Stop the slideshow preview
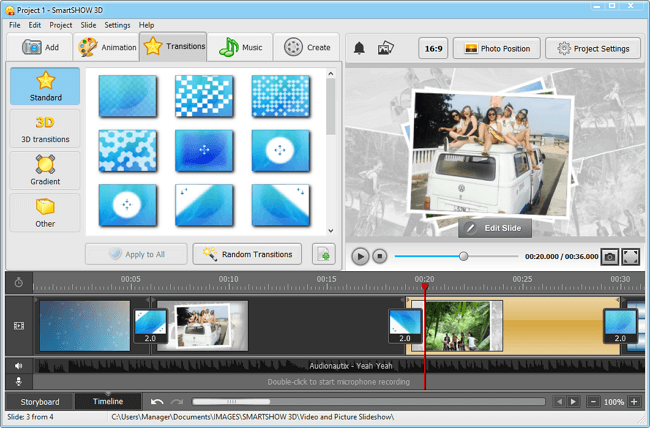Screen dimensions: 650x428 379,256
